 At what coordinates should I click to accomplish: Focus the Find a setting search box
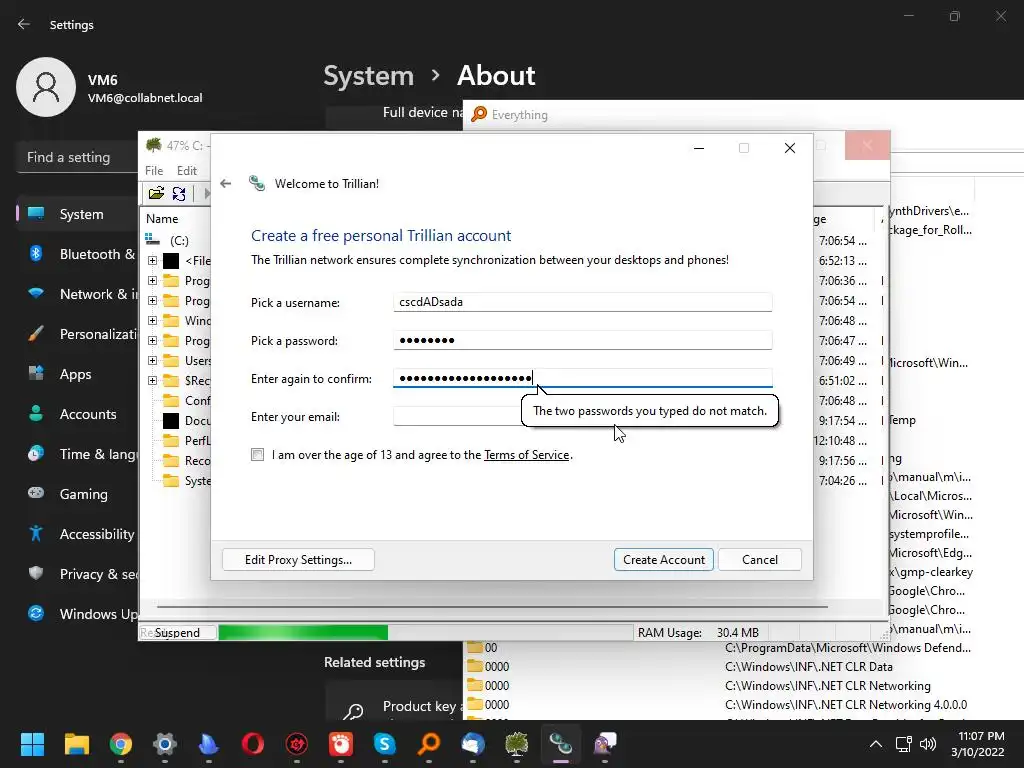(77, 157)
